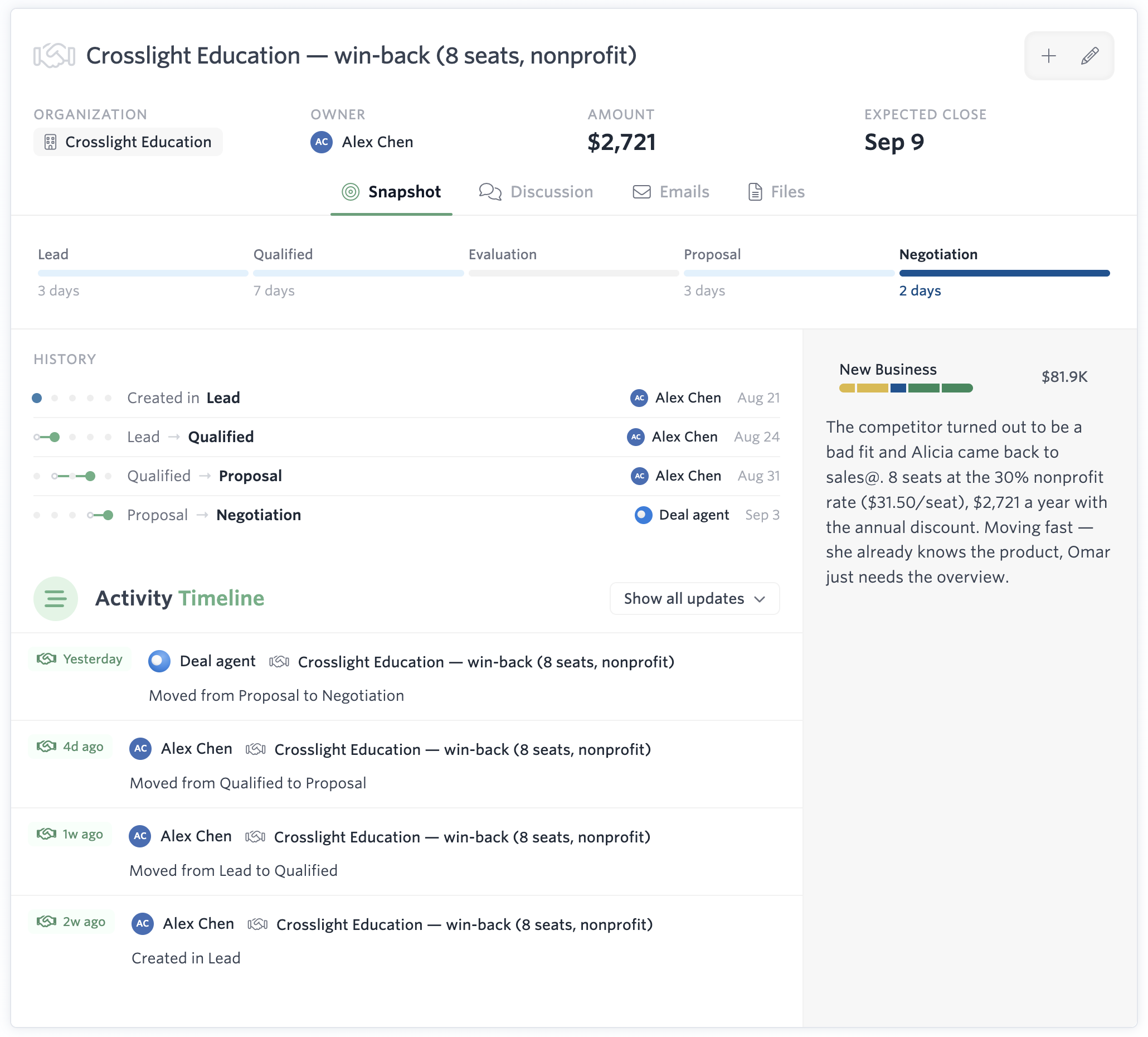Screen dimensions: 1148x1037
Task: Click Alex Chen avatar in Aug 21 history row
Action: 640,398
